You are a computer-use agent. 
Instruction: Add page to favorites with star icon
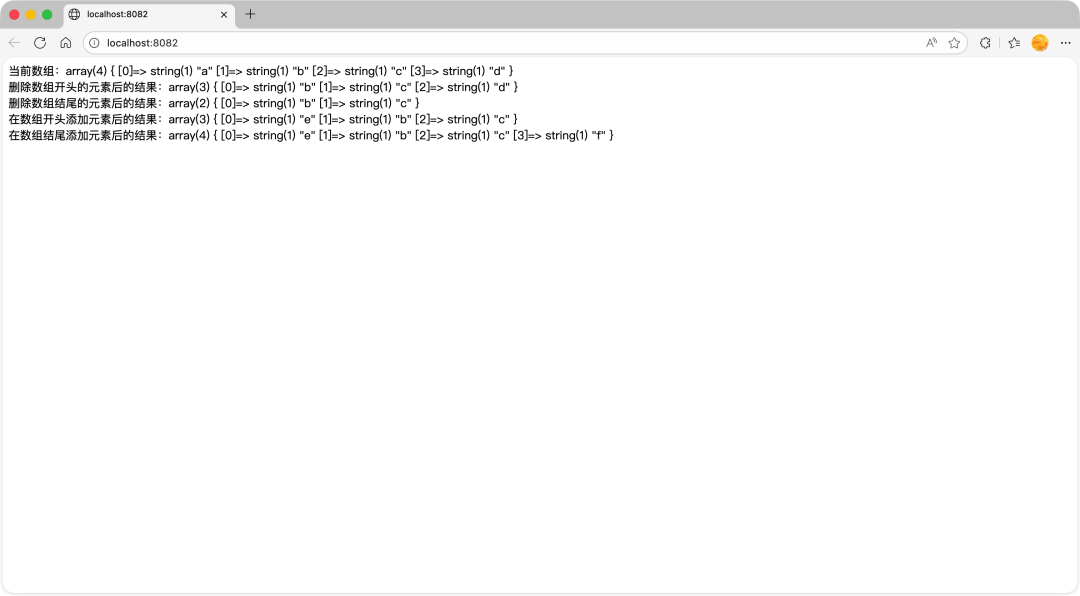point(954,43)
